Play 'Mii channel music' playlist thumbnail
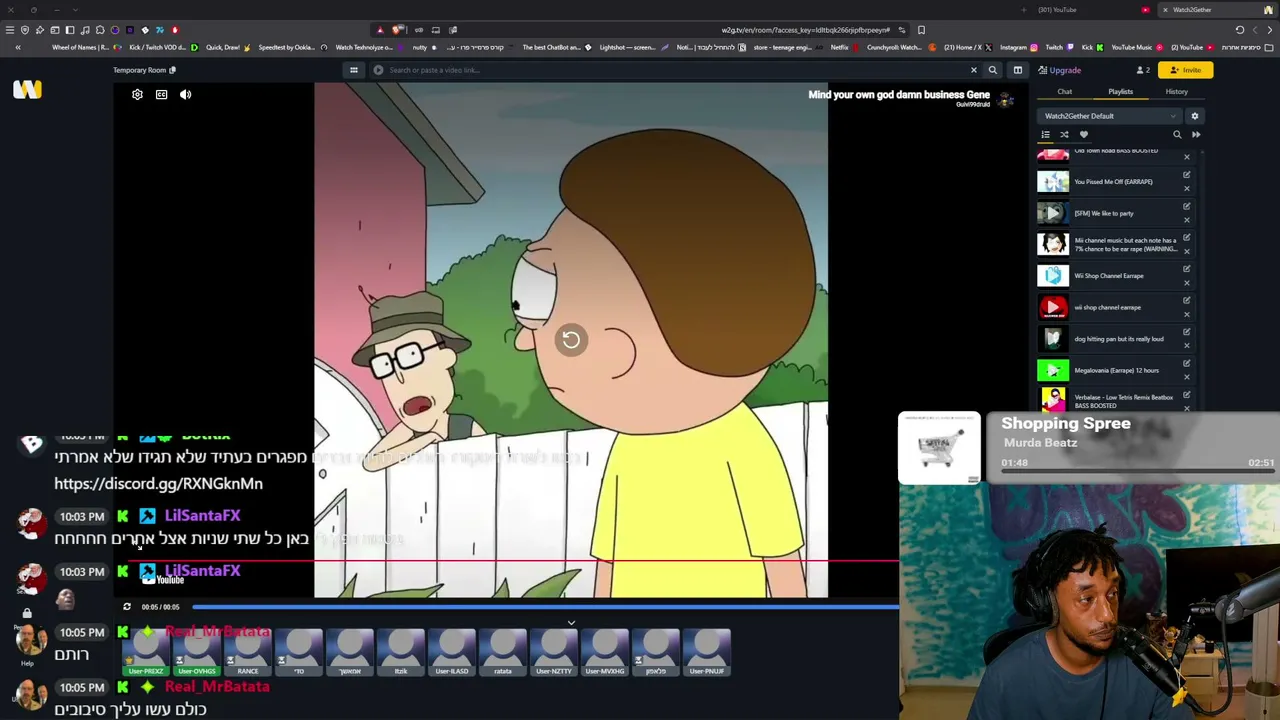Viewport: 1280px width, 720px height. point(1052,244)
